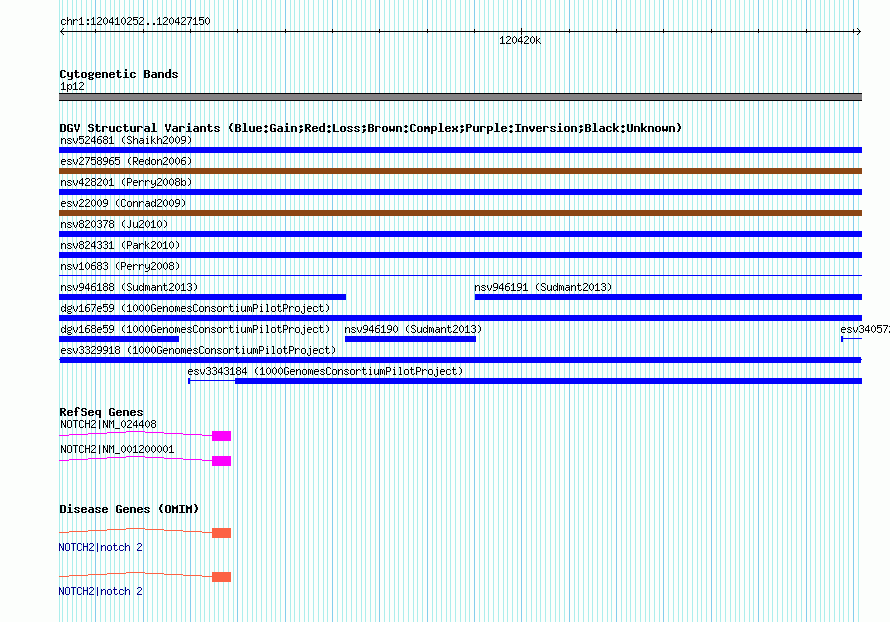Viewport: 890px width, 622px height.
Task: Click the second orange OMIM exon block
Action: pyautogui.click(x=221, y=577)
